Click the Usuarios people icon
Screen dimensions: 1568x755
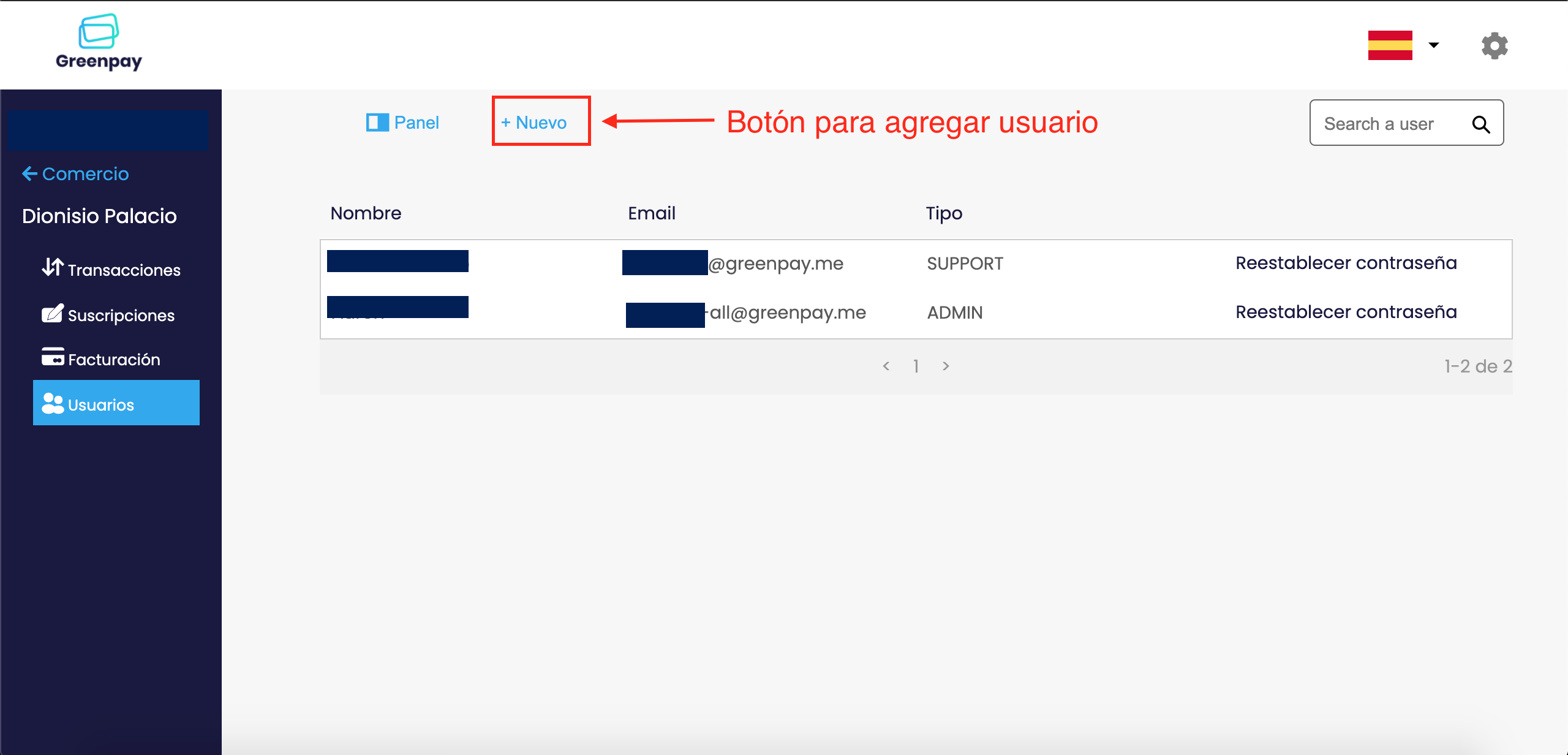[x=53, y=403]
